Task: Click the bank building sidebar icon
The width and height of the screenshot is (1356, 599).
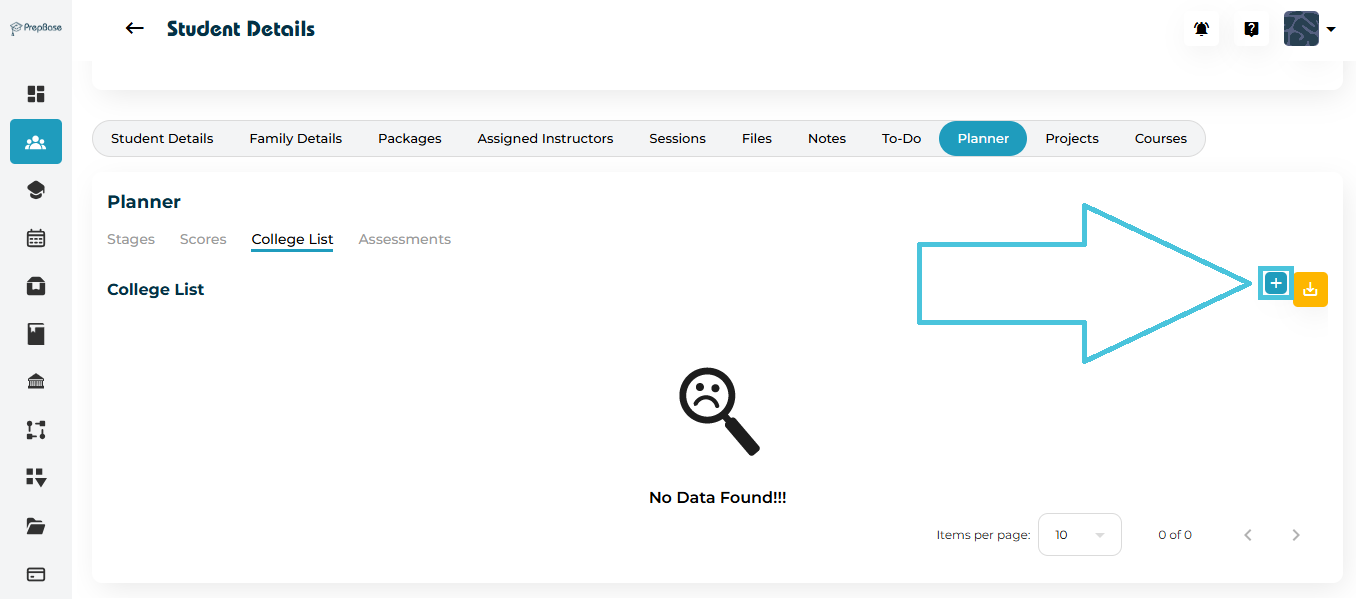Action: click(36, 382)
